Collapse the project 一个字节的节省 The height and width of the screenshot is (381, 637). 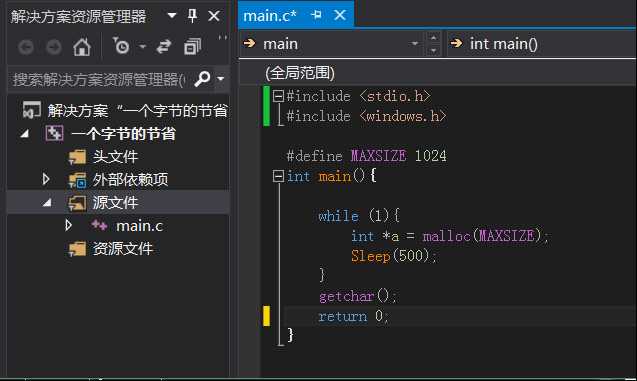coord(25,134)
